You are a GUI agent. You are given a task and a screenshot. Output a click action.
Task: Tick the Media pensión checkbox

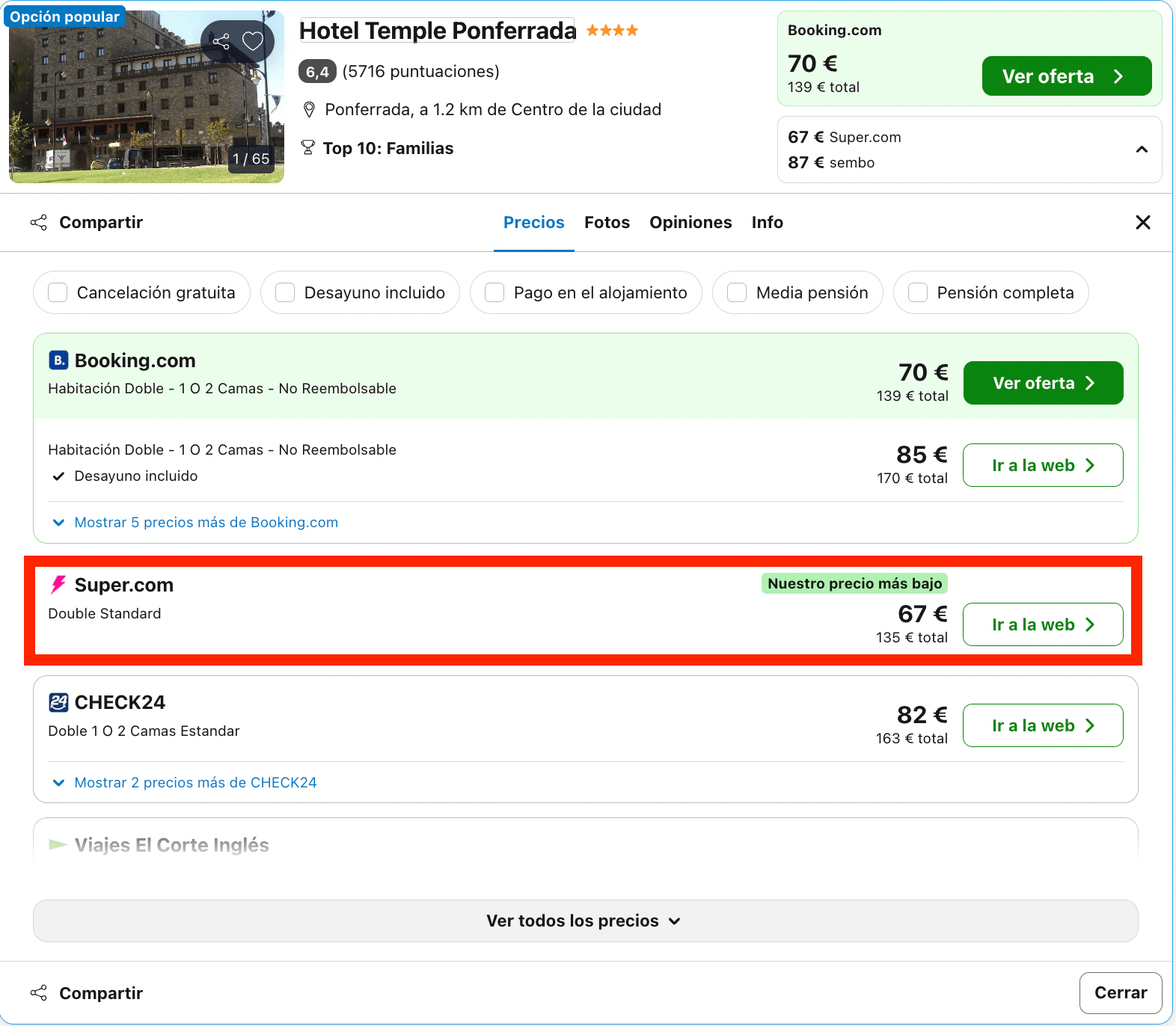pyautogui.click(x=737, y=292)
